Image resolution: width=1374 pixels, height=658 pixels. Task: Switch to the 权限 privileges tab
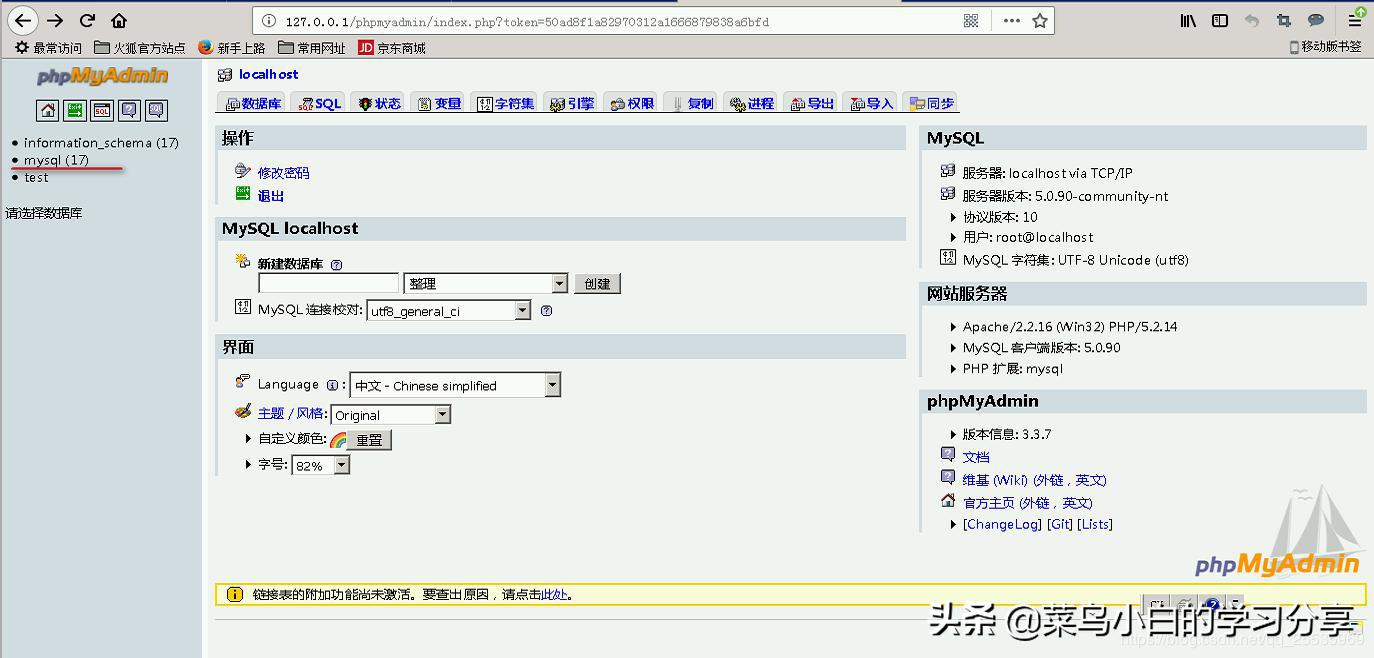632,103
